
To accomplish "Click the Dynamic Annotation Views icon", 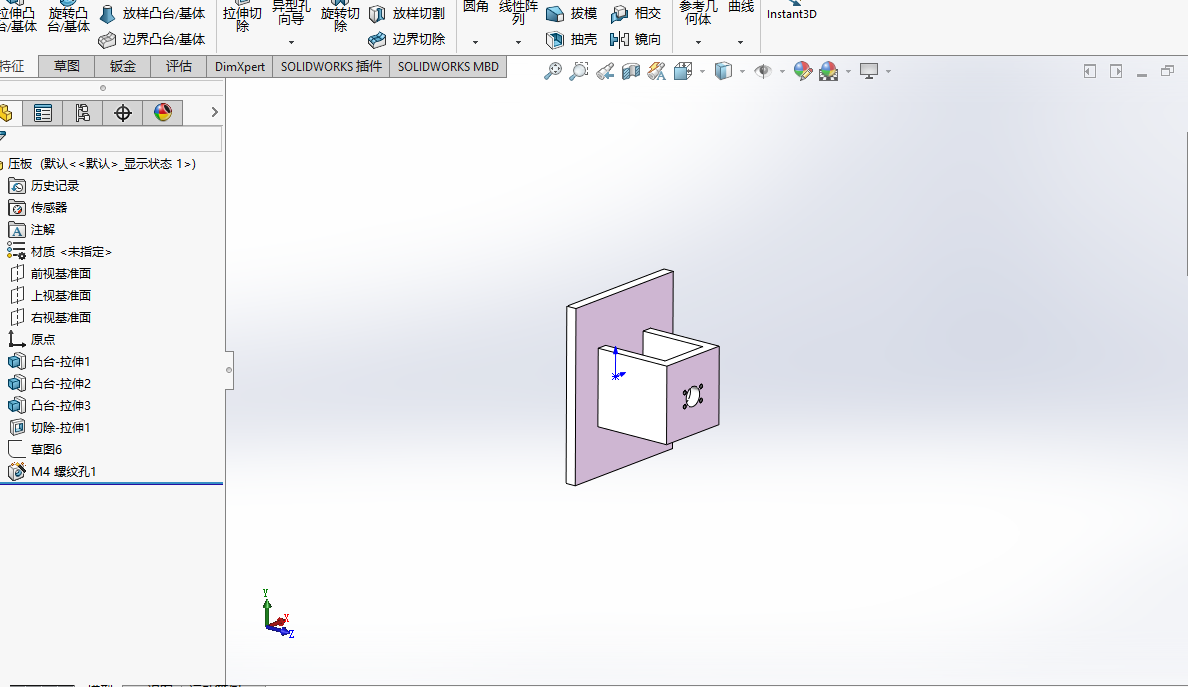I will [656, 71].
